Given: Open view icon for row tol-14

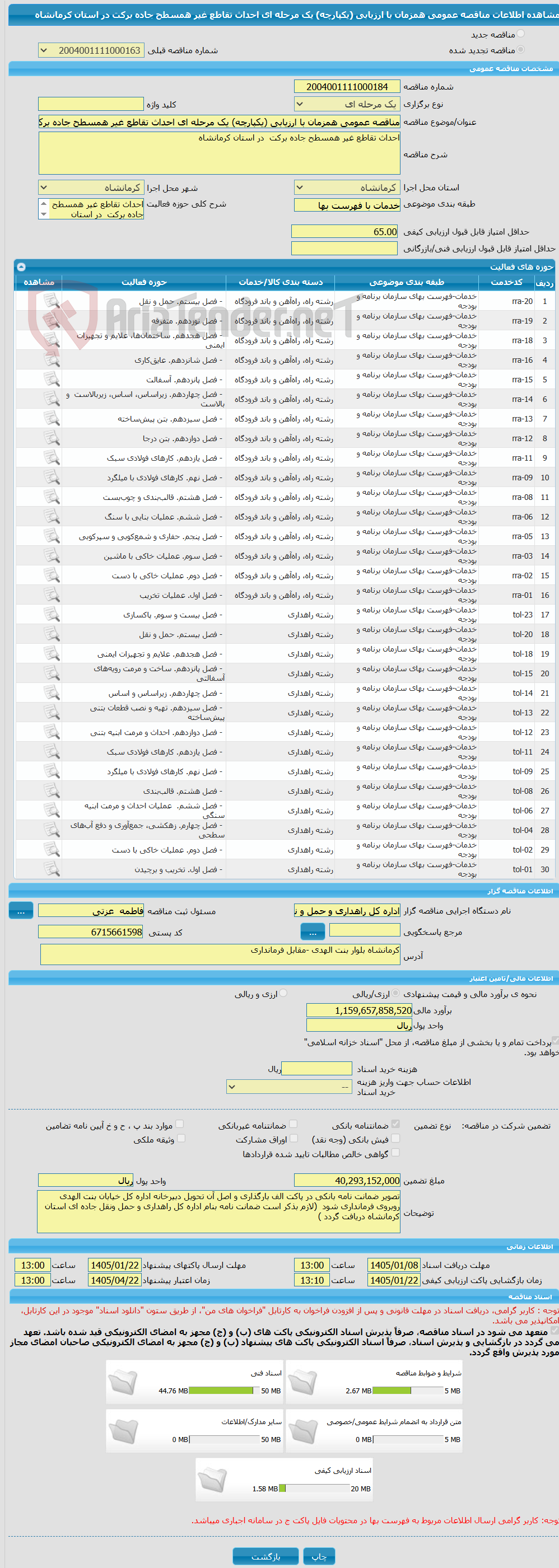Looking at the screenshot, I should 52,692.
